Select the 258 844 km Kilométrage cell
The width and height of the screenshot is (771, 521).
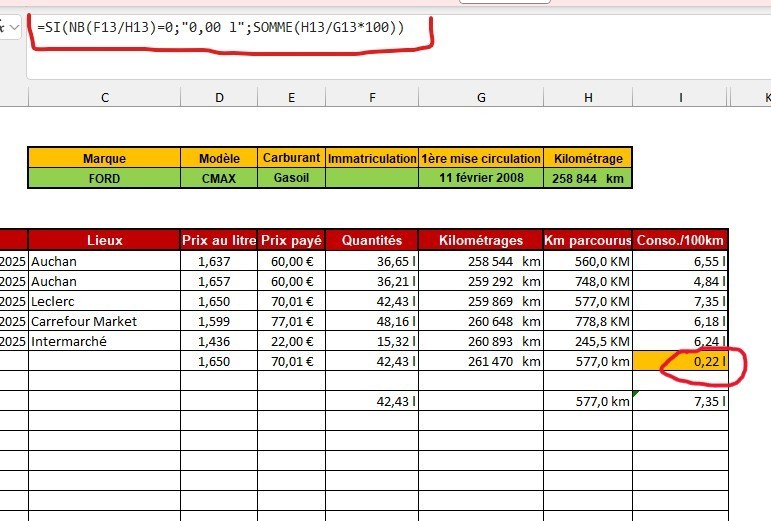588,178
